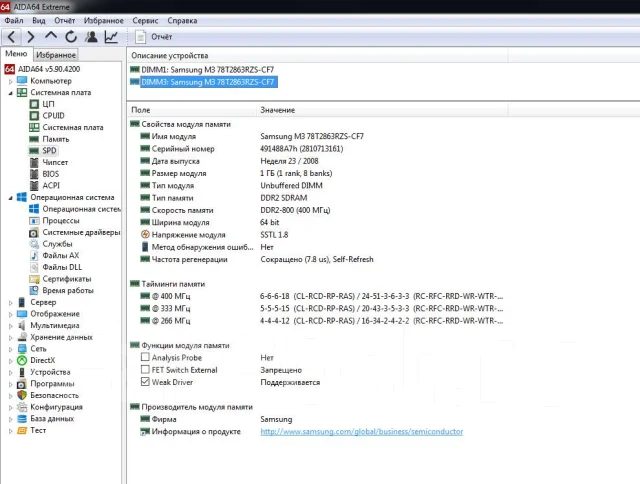Click the ЦП icon in tree
Image resolution: width=640 pixels, height=484 pixels.
pyautogui.click(x=34, y=104)
